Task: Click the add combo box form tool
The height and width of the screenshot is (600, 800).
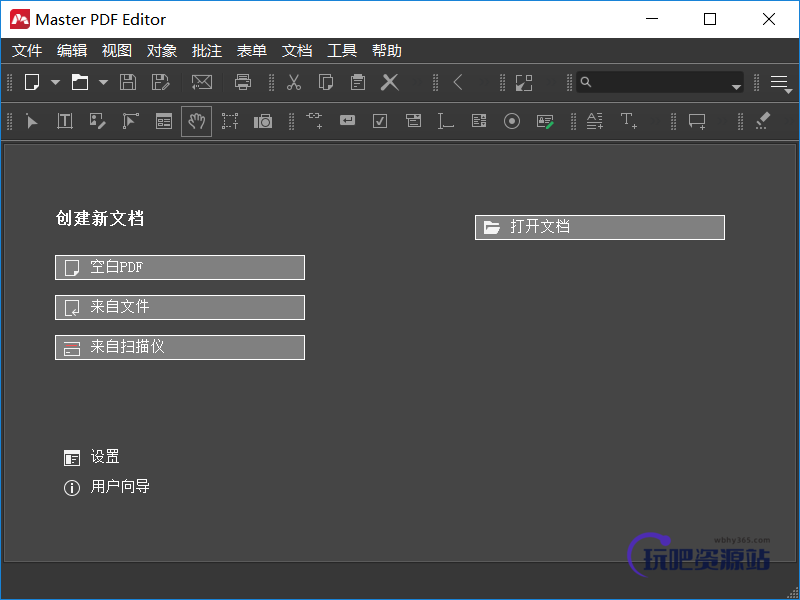Action: pyautogui.click(x=413, y=121)
